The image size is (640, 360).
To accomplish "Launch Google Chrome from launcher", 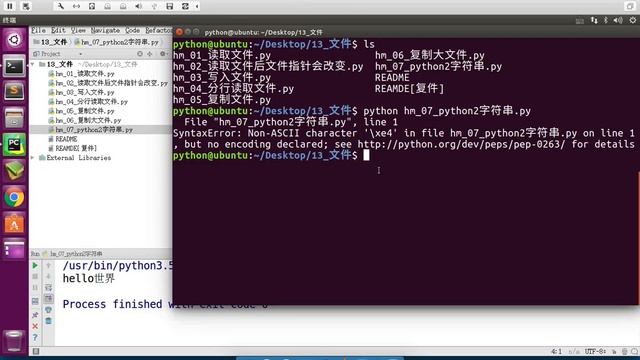I will click(x=14, y=198).
